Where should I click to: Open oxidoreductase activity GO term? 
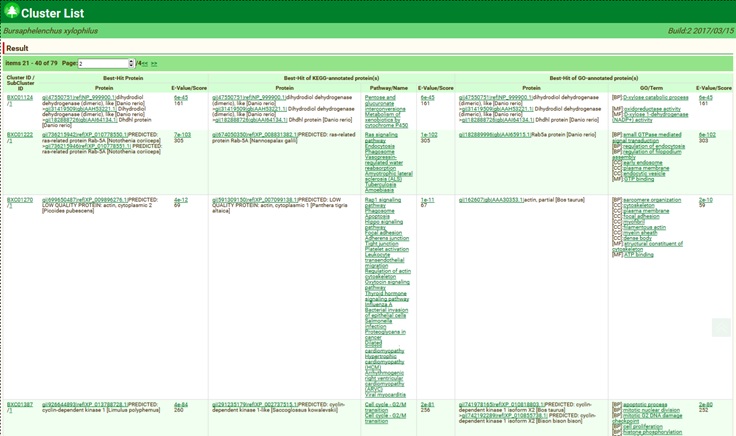(652, 109)
